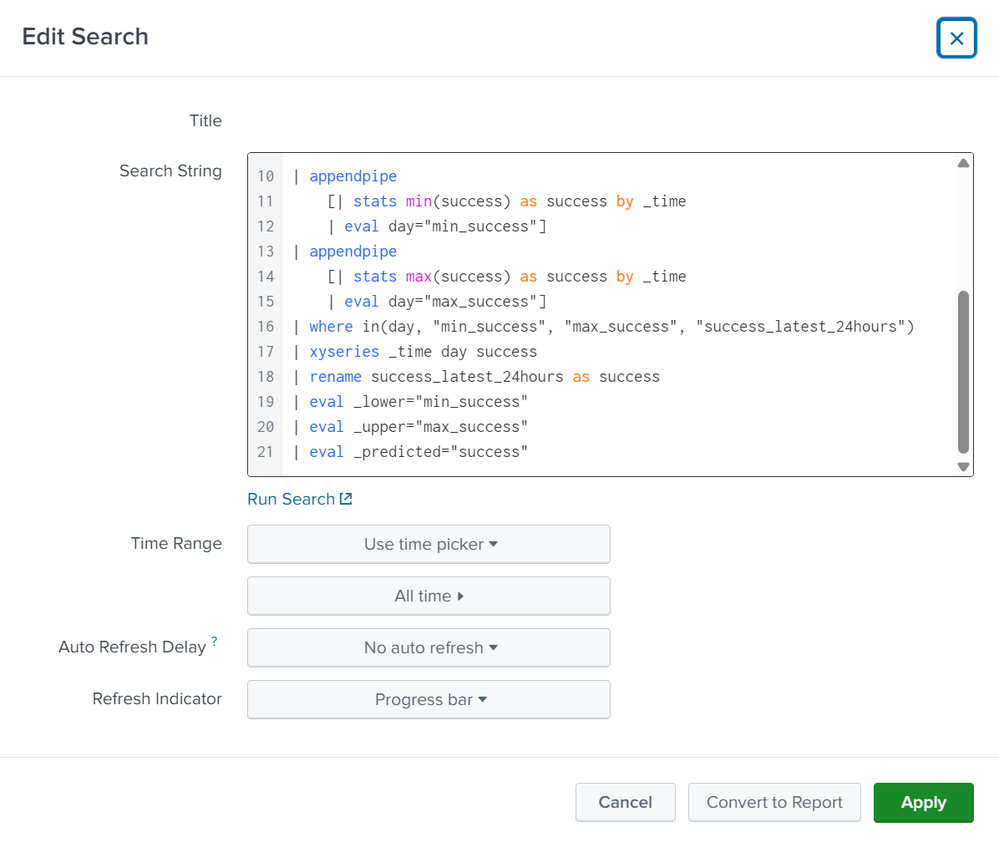
Task: Select the xyseries keyword on line 17
Action: 344,351
